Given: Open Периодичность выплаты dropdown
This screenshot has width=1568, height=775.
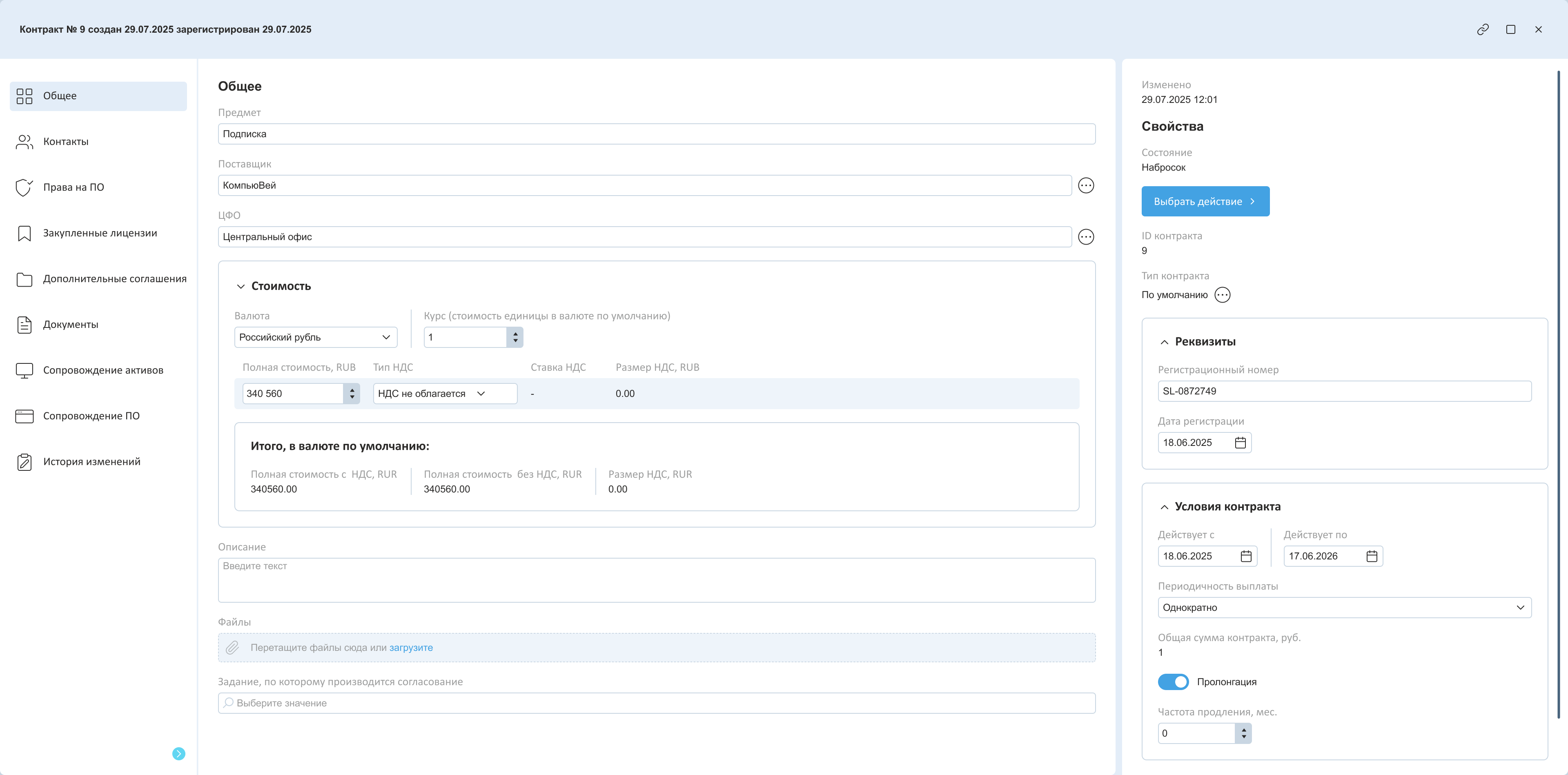Looking at the screenshot, I should (x=1344, y=608).
